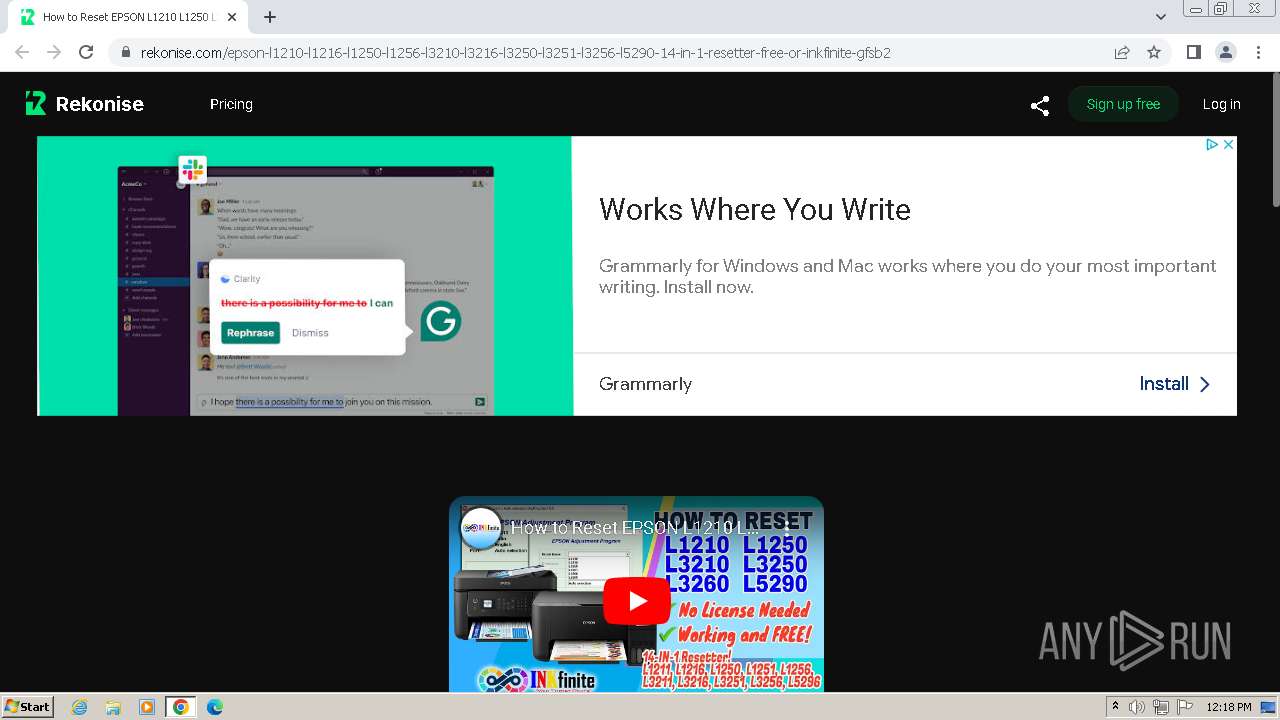The width and height of the screenshot is (1280, 720).
Task: Play the YouTube video
Action: pos(636,601)
